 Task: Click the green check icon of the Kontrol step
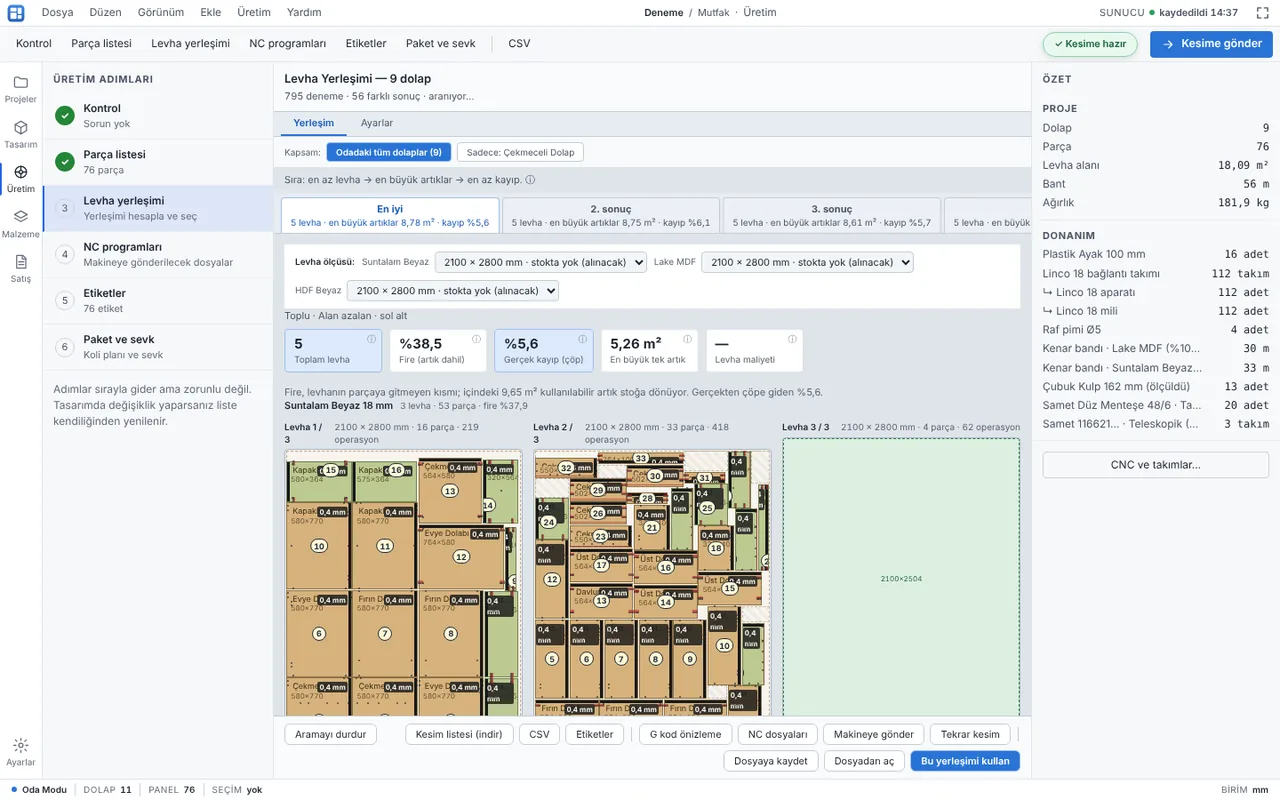pyautogui.click(x=65, y=116)
